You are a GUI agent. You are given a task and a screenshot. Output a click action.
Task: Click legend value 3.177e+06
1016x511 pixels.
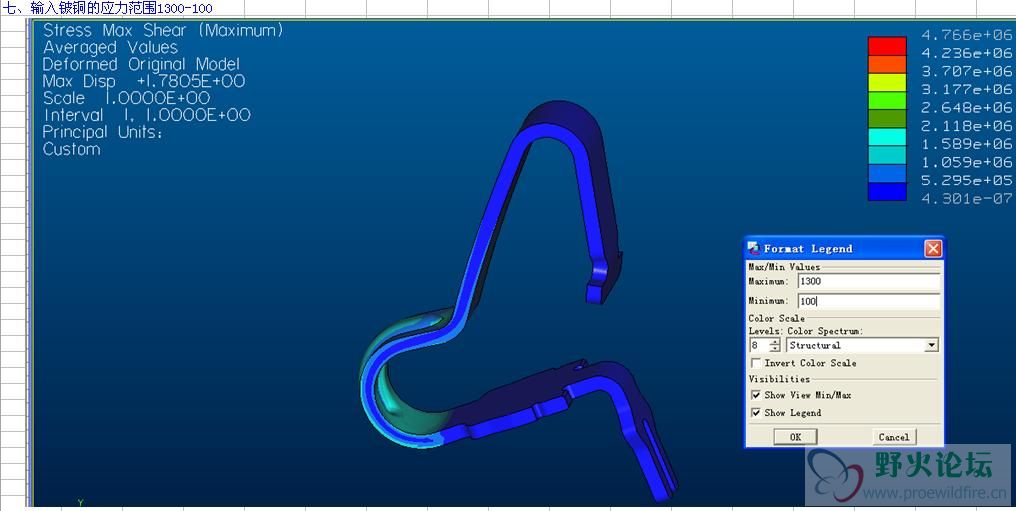click(966, 89)
